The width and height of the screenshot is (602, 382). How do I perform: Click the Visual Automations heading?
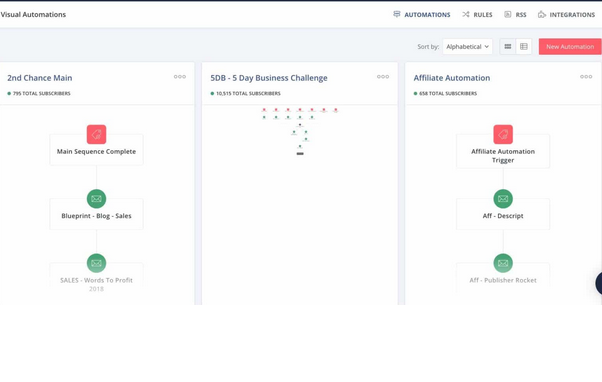coord(33,15)
